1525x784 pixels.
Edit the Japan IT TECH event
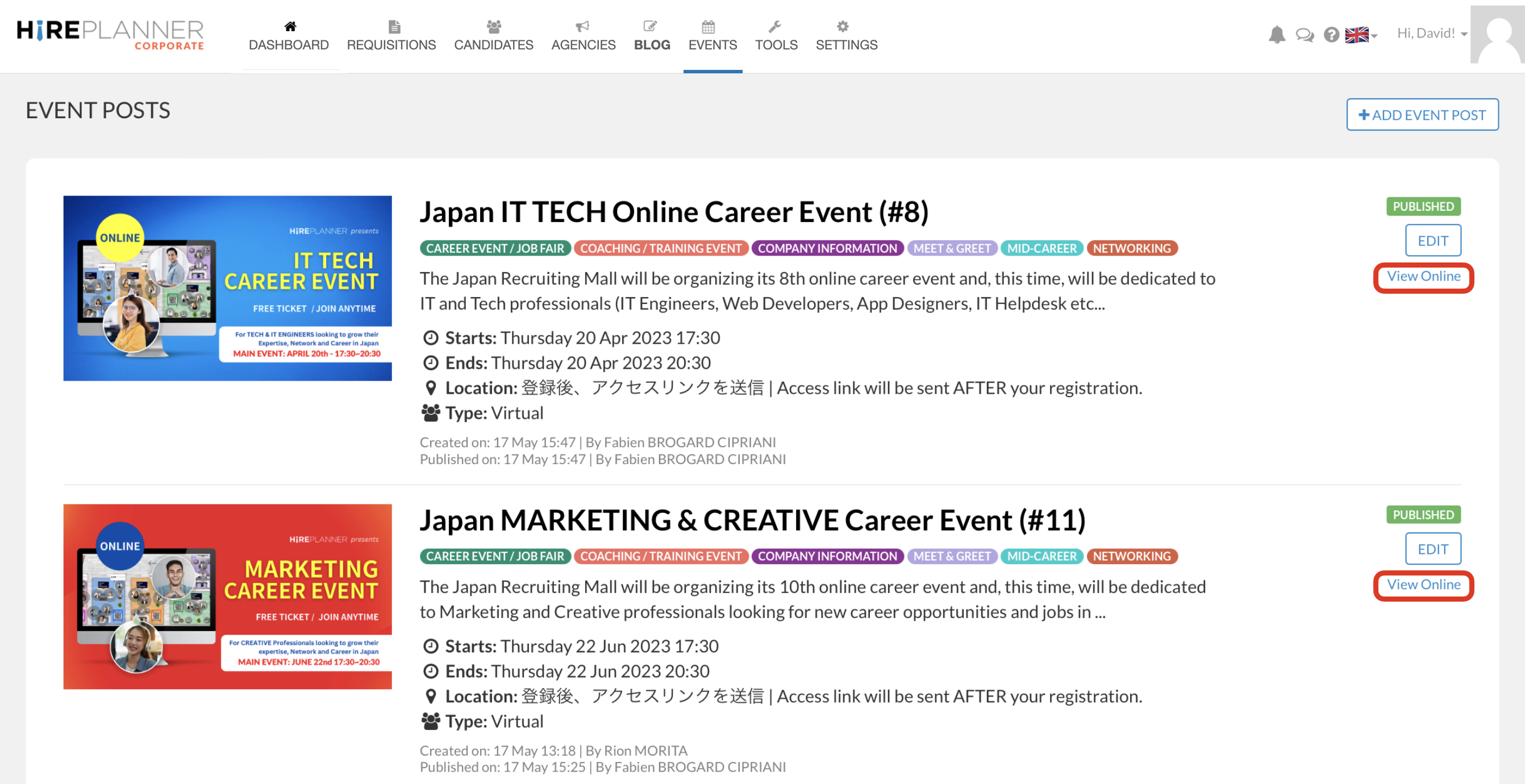pos(1432,240)
